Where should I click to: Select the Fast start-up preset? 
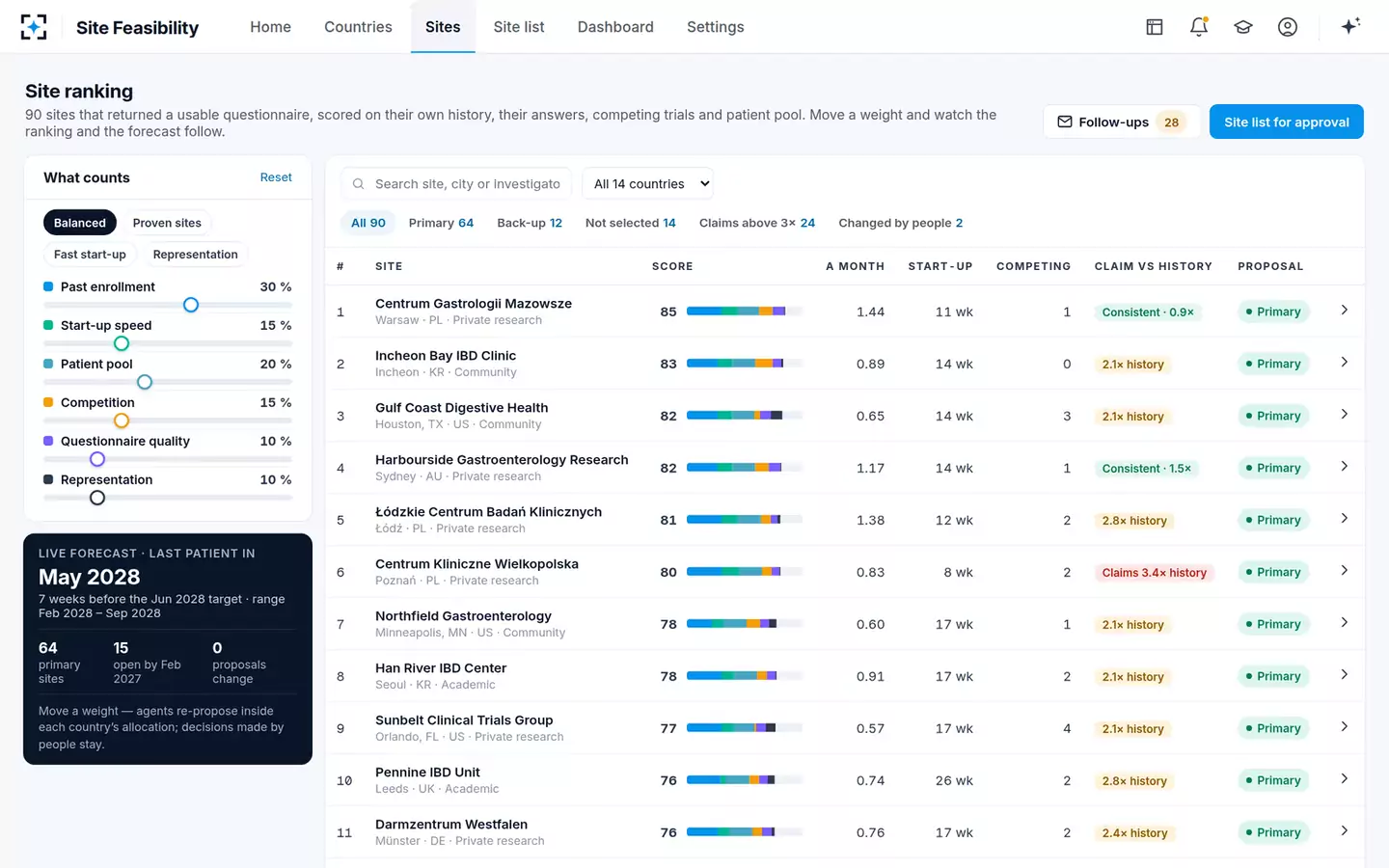click(90, 255)
